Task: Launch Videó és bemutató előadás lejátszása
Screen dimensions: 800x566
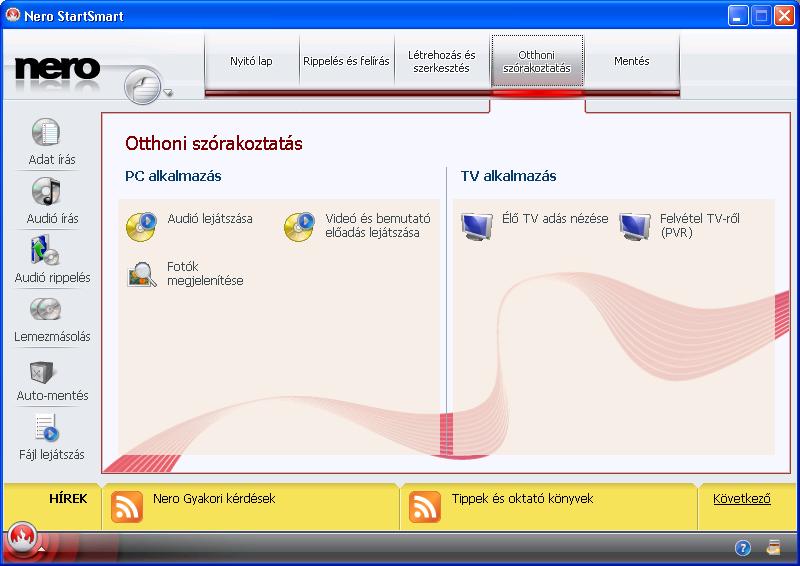Action: pos(299,226)
